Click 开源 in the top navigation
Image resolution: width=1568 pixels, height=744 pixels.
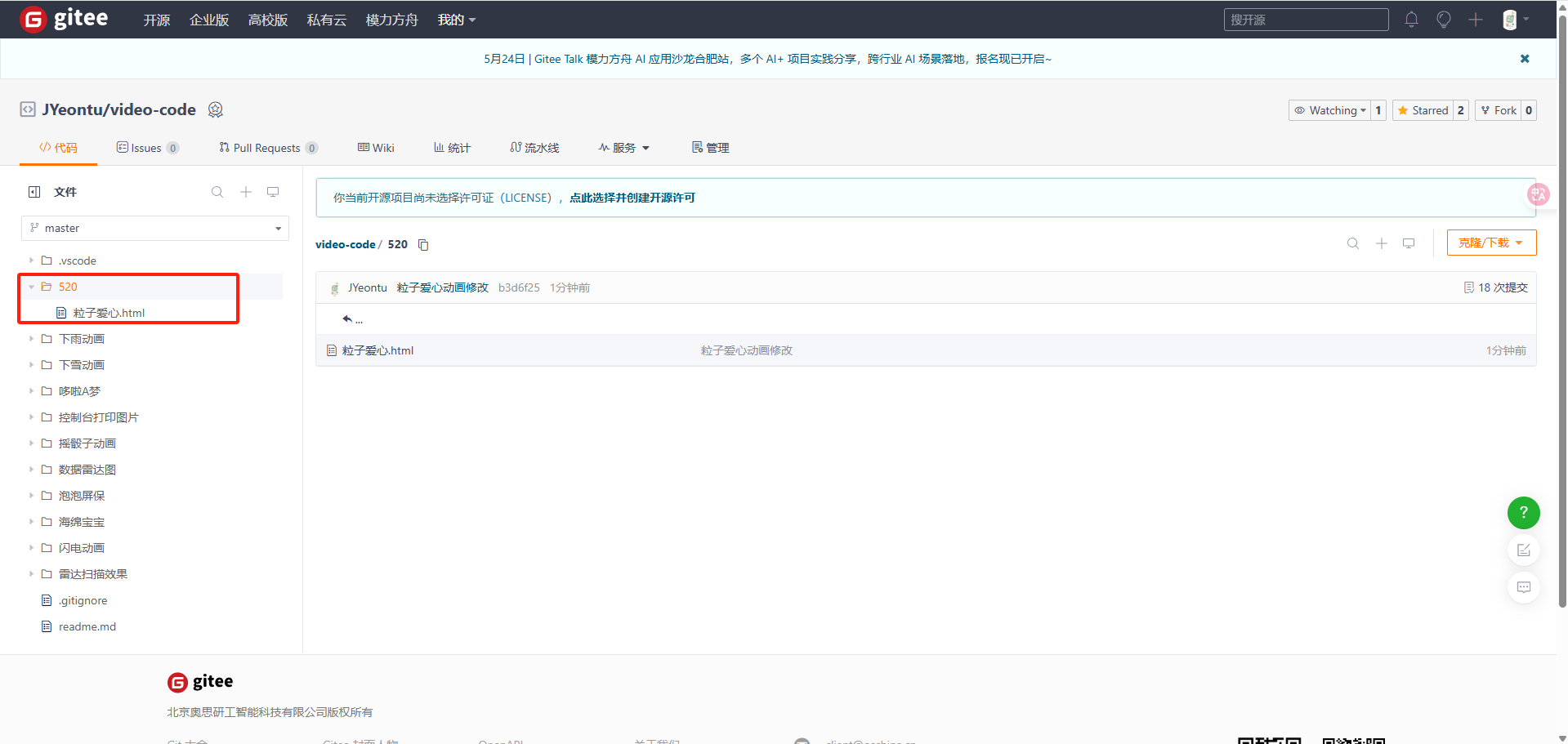coord(156,20)
